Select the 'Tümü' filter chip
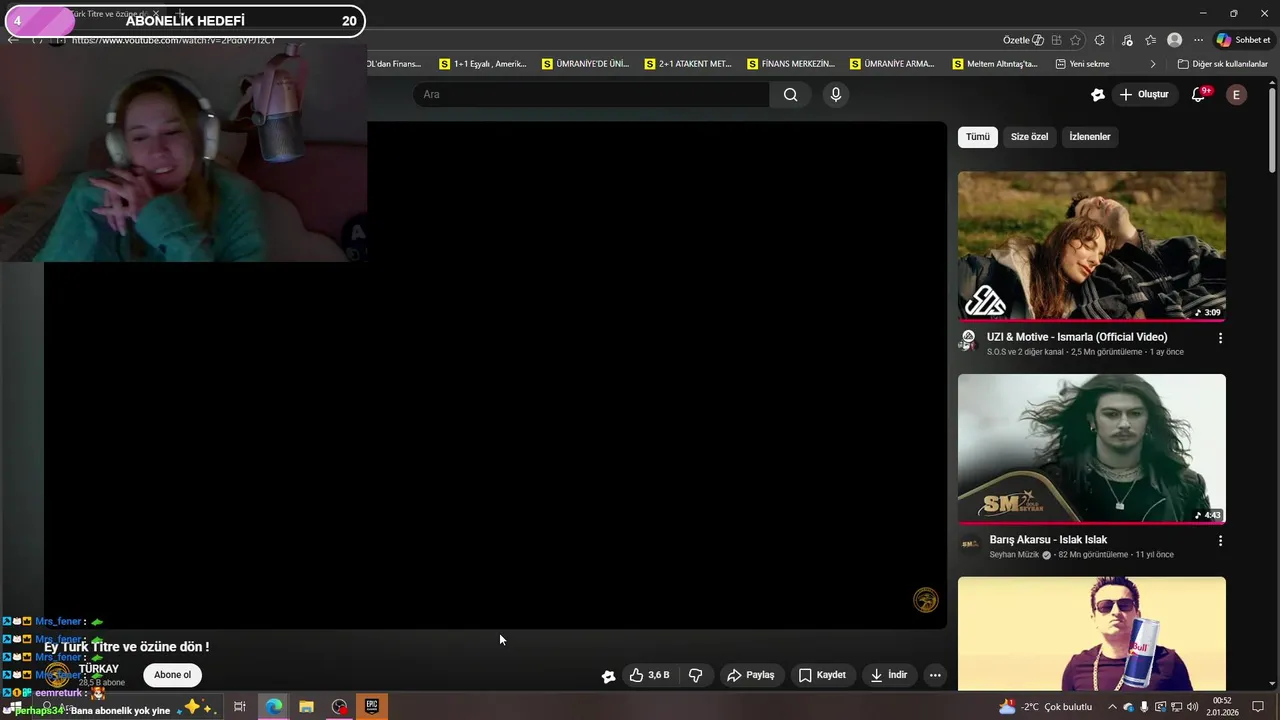The image size is (1280, 720). pos(978,137)
